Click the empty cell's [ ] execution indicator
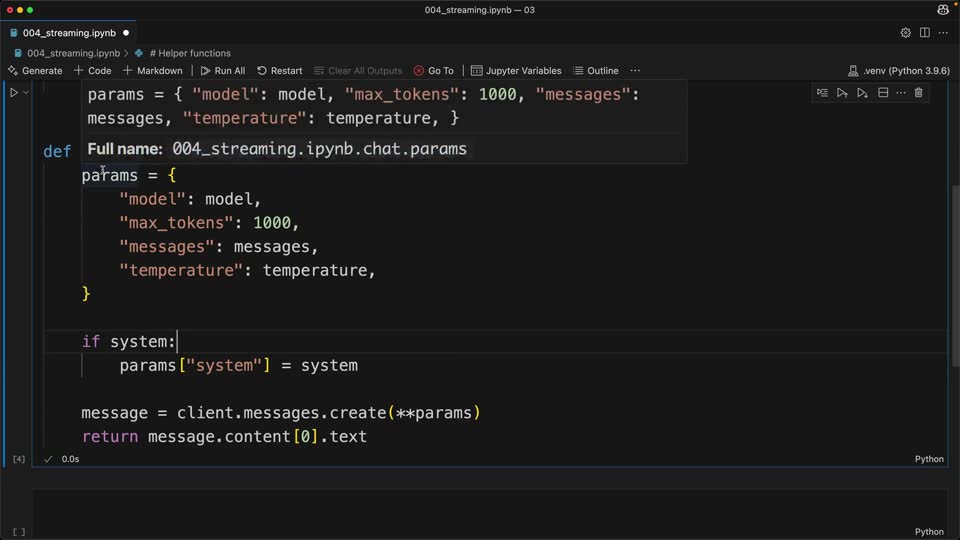 (x=19, y=532)
